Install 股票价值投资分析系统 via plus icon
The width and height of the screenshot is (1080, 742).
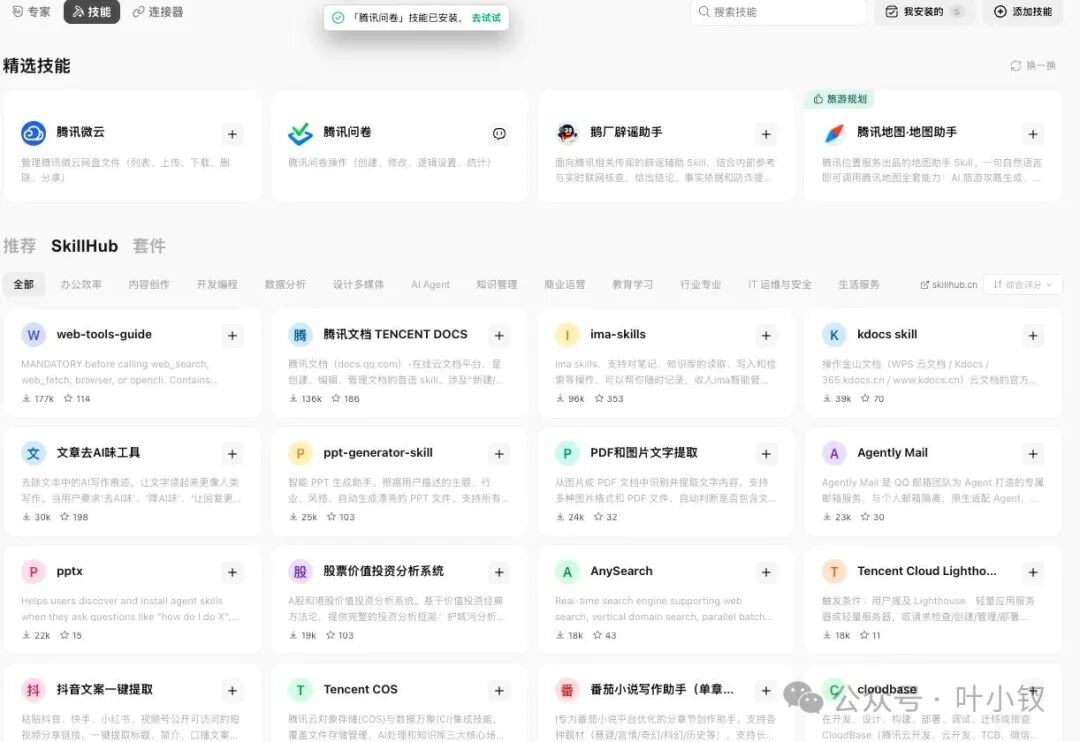[499, 573]
